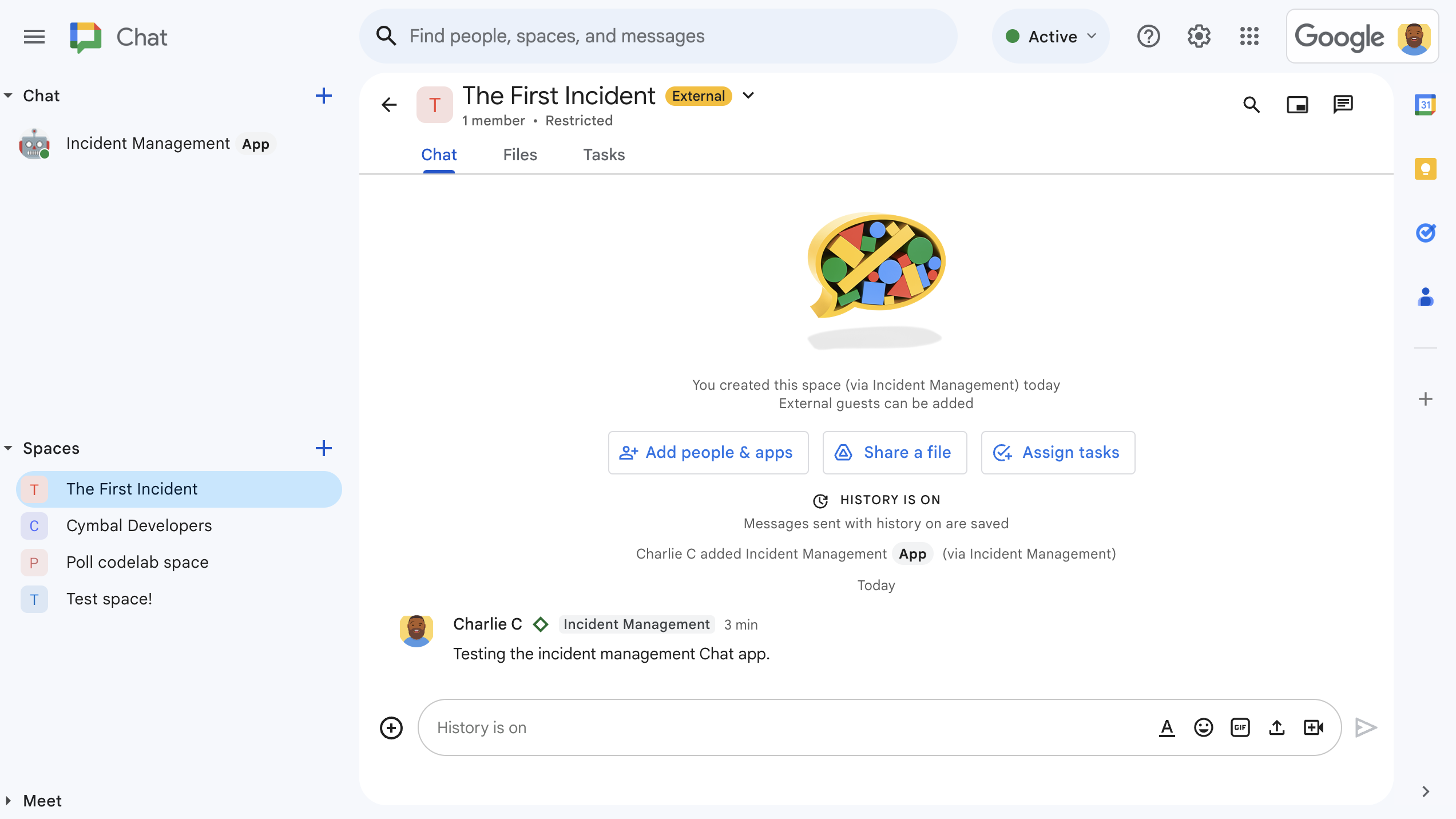This screenshot has height=819, width=1456.
Task: Click the upload file icon in message bar
Action: pos(1277,727)
